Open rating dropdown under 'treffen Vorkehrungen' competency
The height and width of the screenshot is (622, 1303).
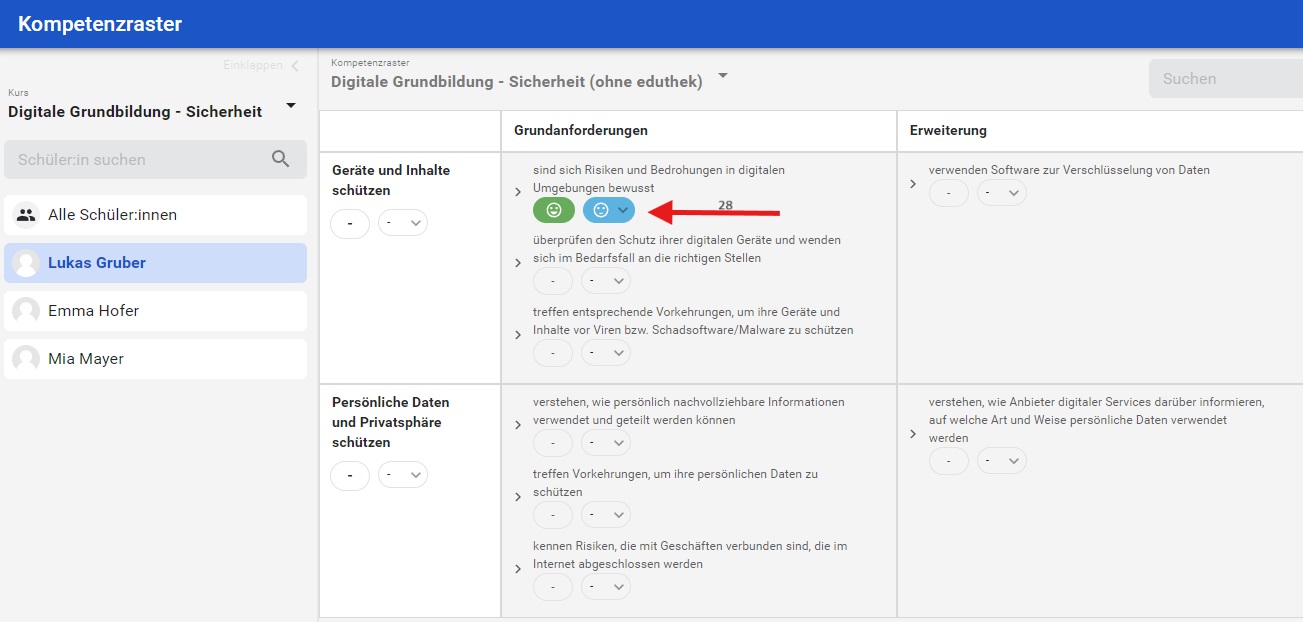point(606,515)
